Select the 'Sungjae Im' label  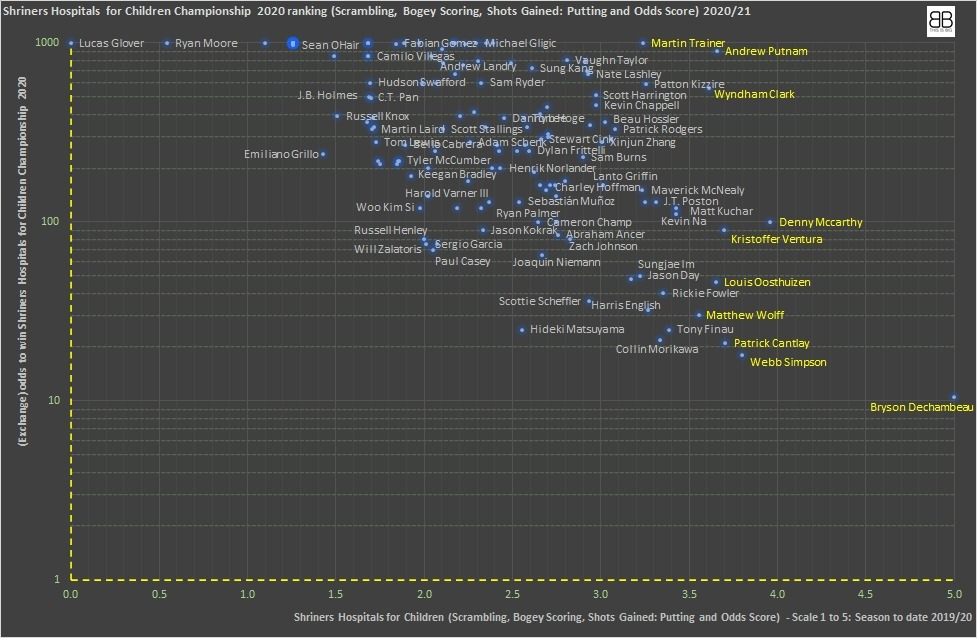[x=665, y=264]
